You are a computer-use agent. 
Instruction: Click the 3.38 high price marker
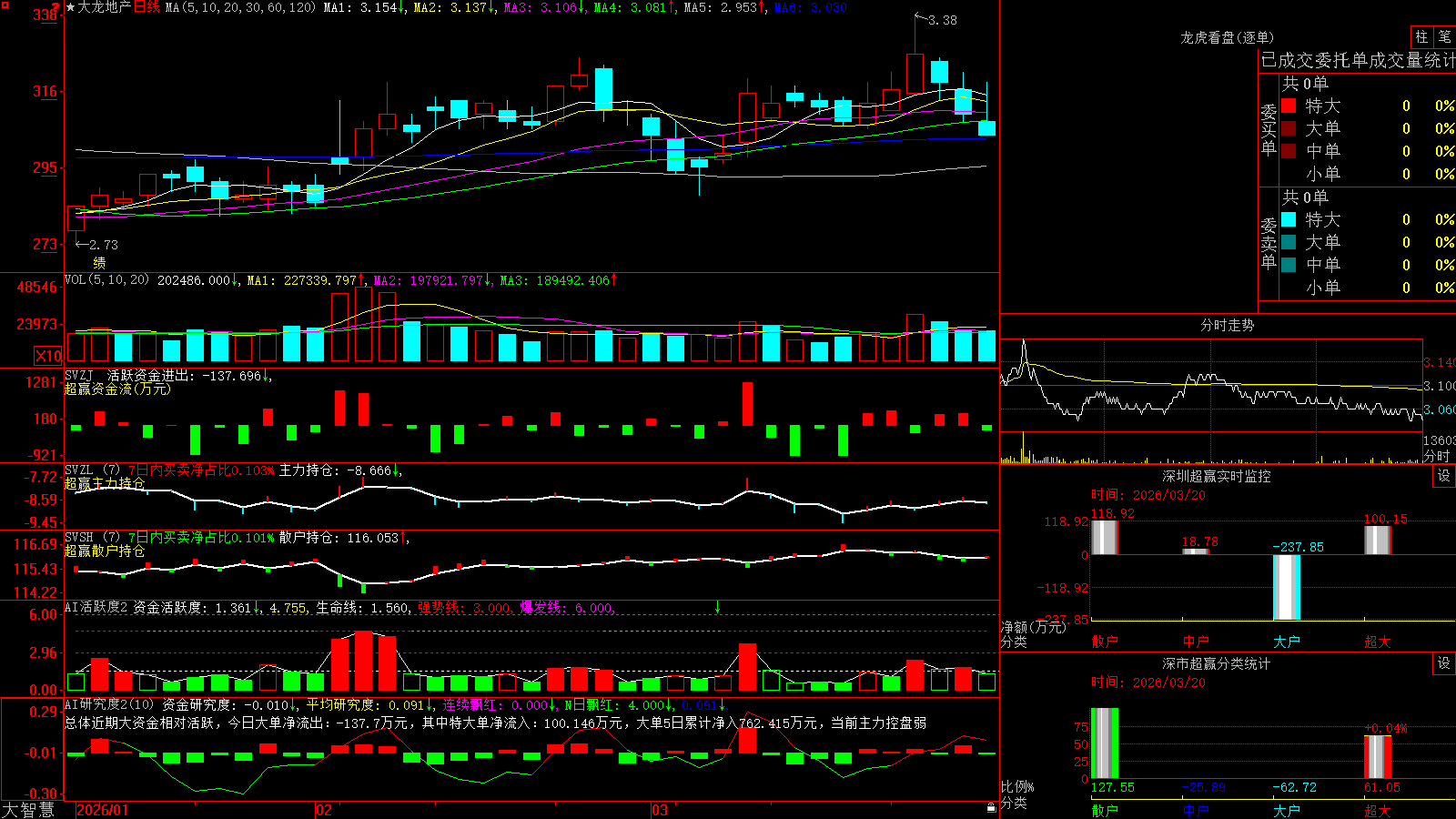click(x=942, y=20)
